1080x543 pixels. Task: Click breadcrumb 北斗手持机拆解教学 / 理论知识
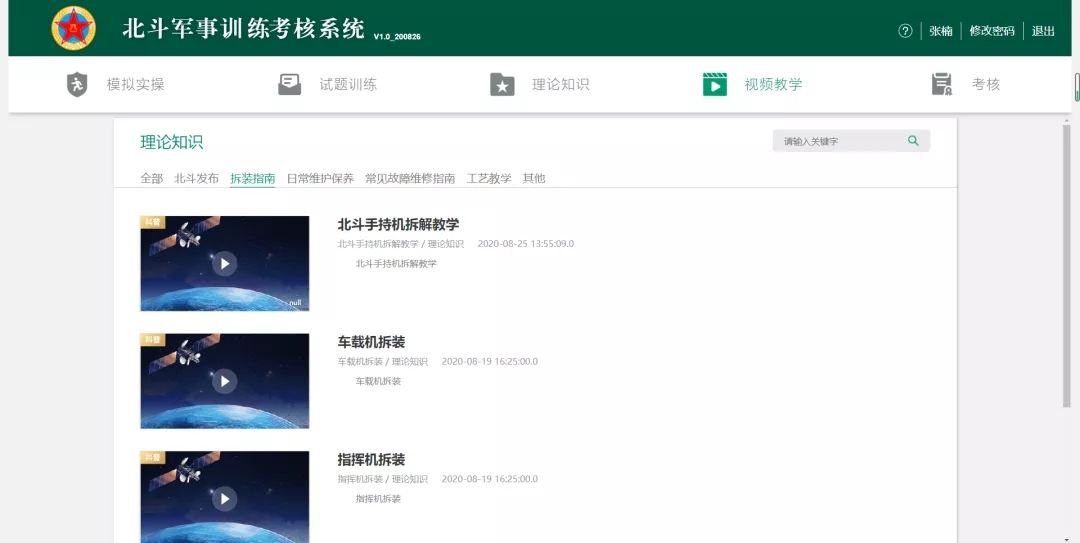[x=401, y=244]
